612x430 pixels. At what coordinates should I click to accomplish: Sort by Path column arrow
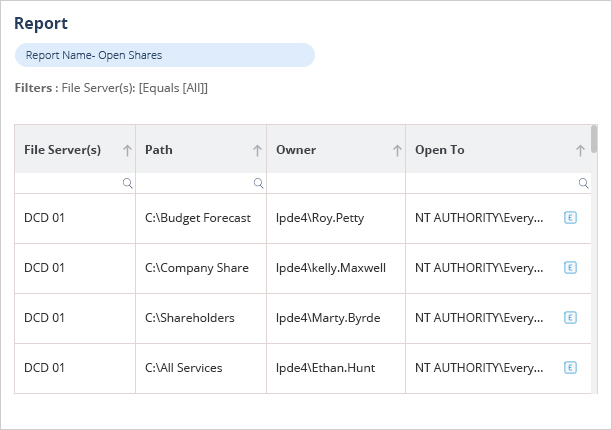click(257, 150)
